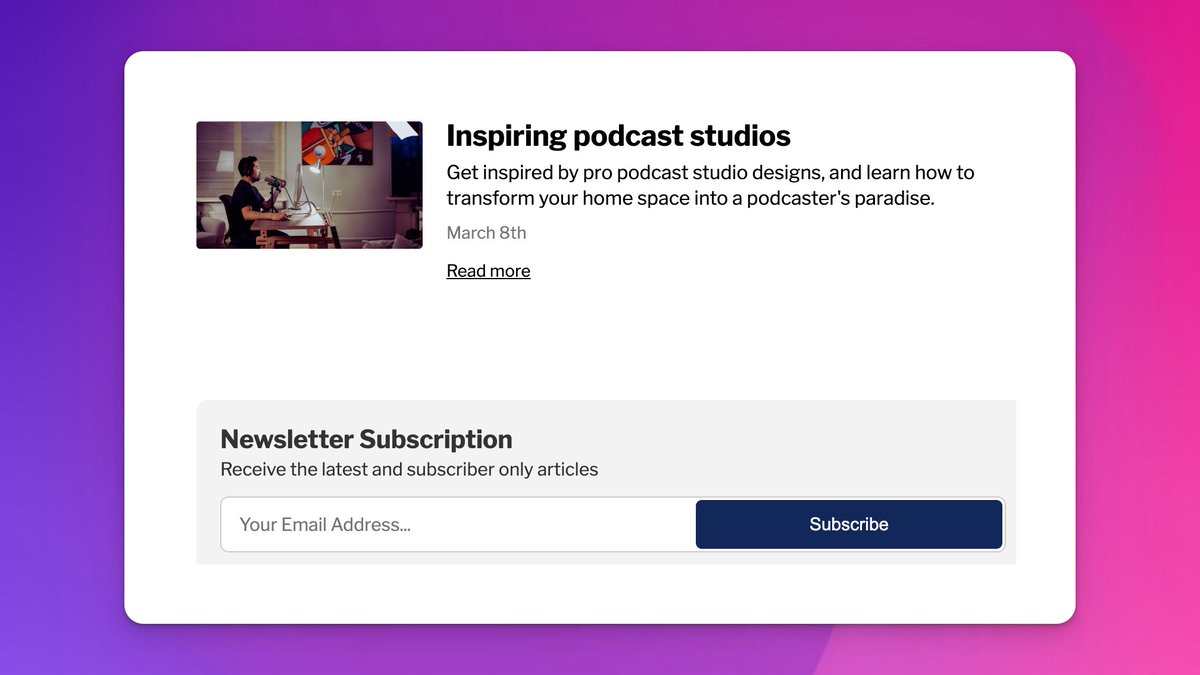Viewport: 1200px width, 675px height.
Task: Click the purple gradient background left of the card
Action: (x=60, y=340)
